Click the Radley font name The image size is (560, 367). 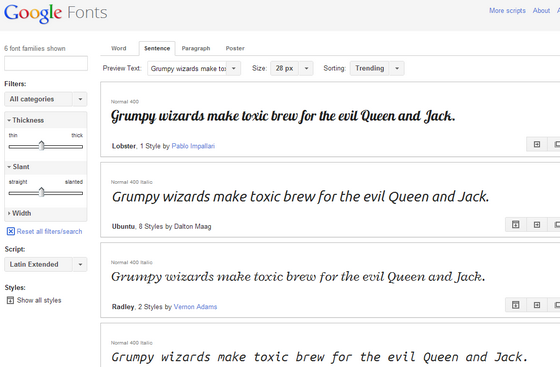pos(123,307)
